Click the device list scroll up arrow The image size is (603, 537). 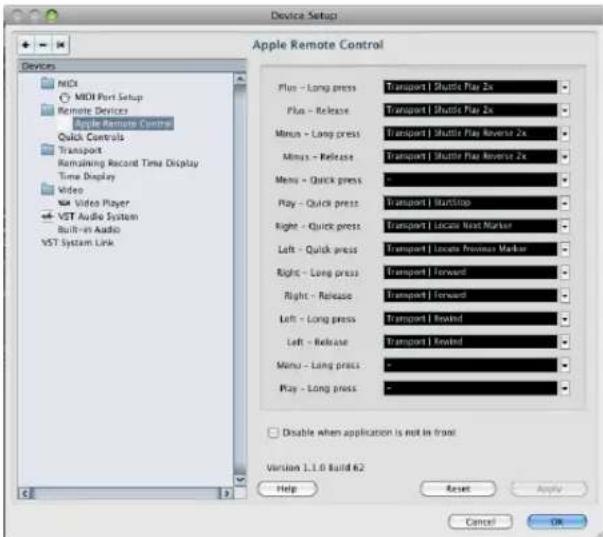[240, 78]
